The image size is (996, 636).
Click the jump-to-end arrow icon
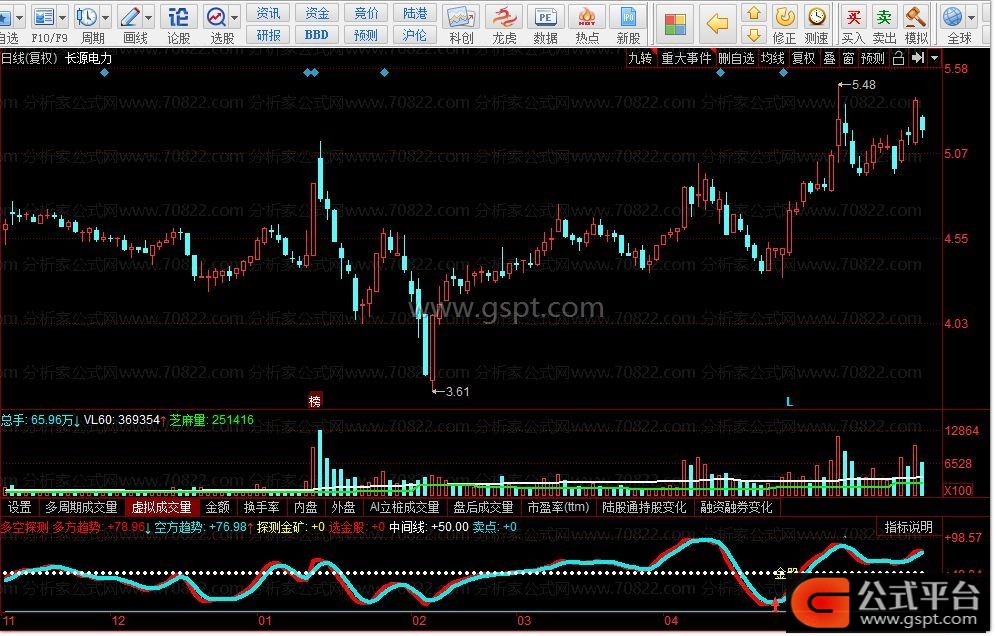click(918, 58)
